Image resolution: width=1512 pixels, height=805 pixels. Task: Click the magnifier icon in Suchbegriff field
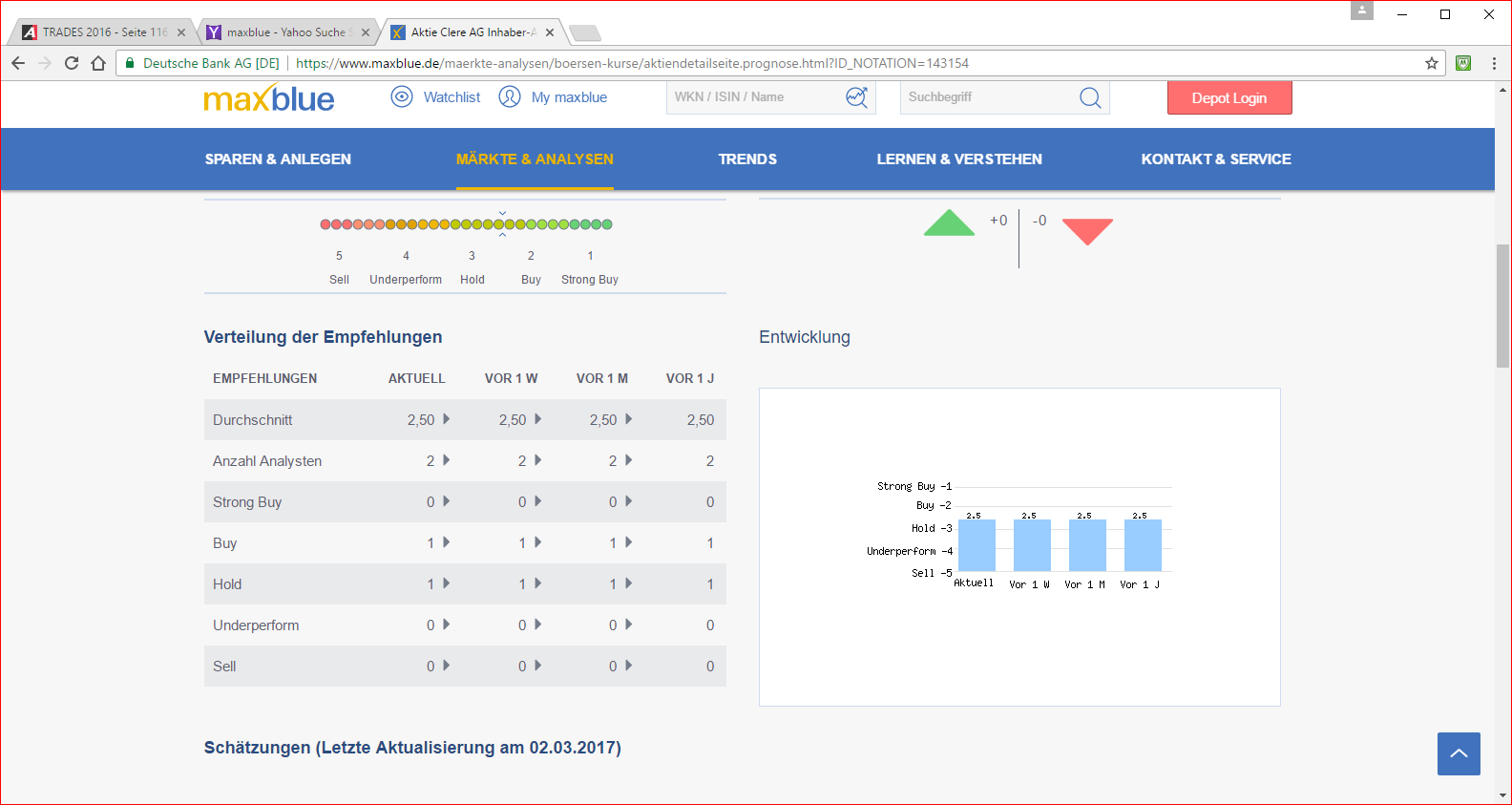pos(1090,97)
